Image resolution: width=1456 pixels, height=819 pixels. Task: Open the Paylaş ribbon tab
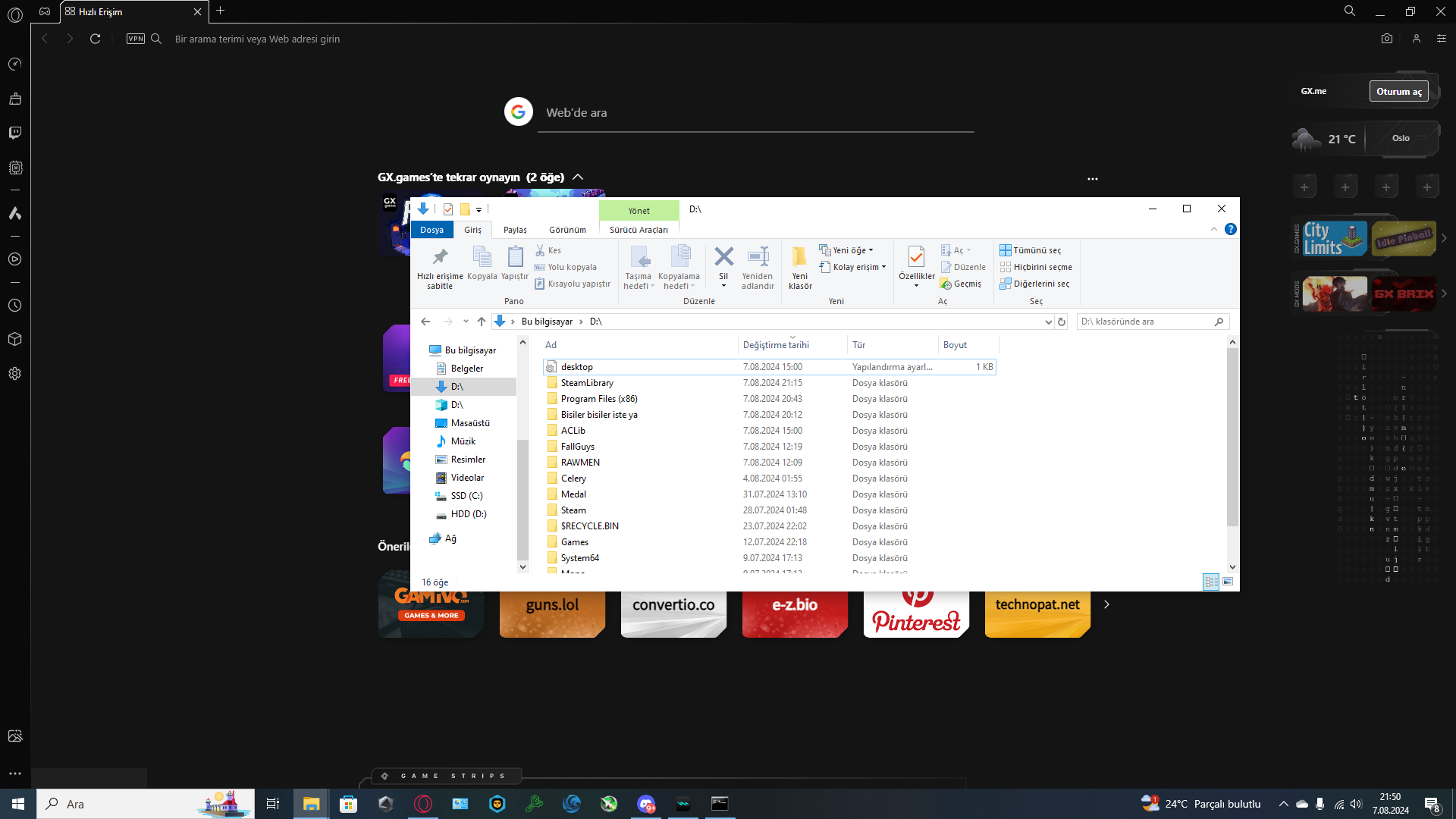click(x=515, y=230)
